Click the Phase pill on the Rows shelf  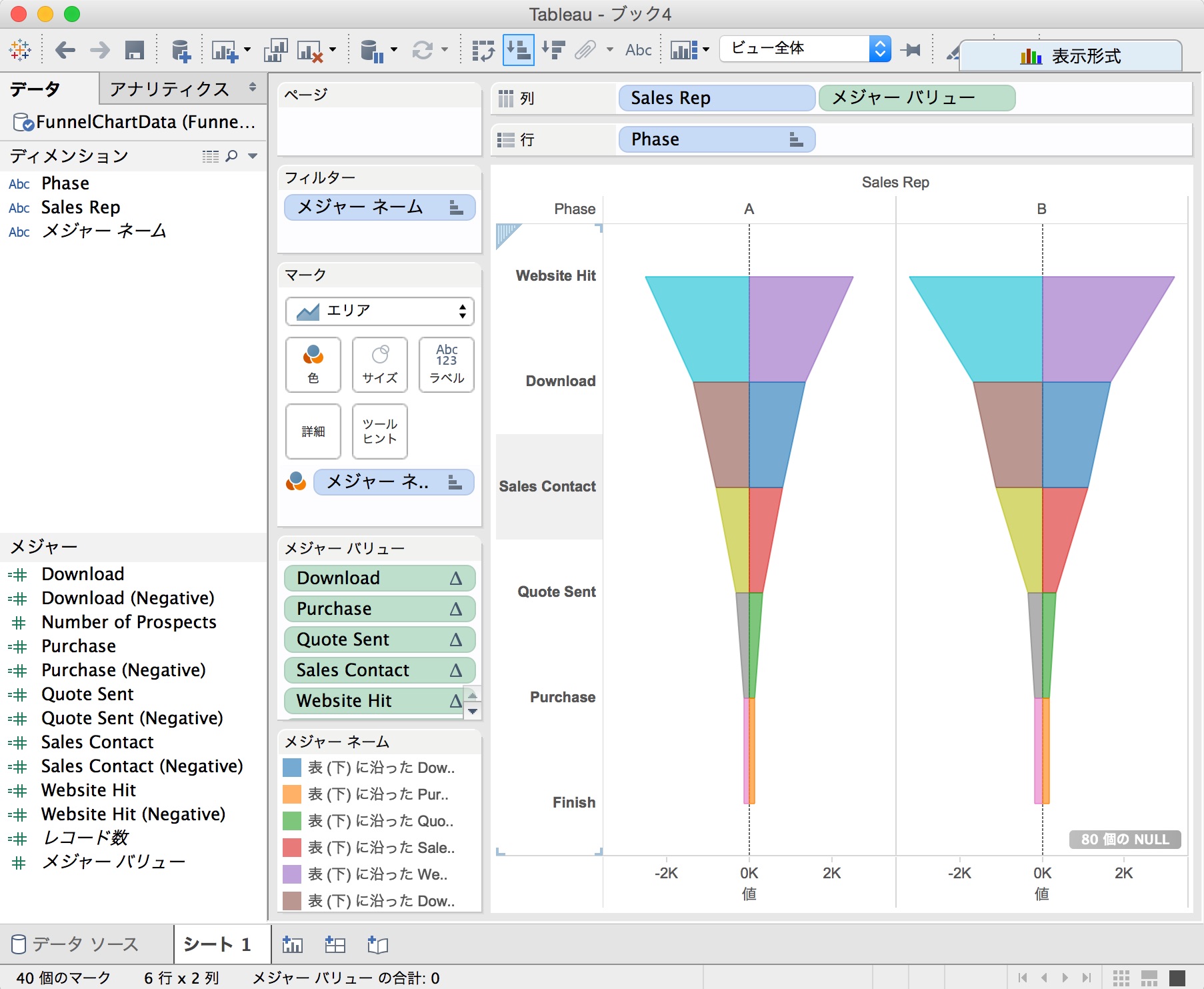pyautogui.click(x=716, y=139)
